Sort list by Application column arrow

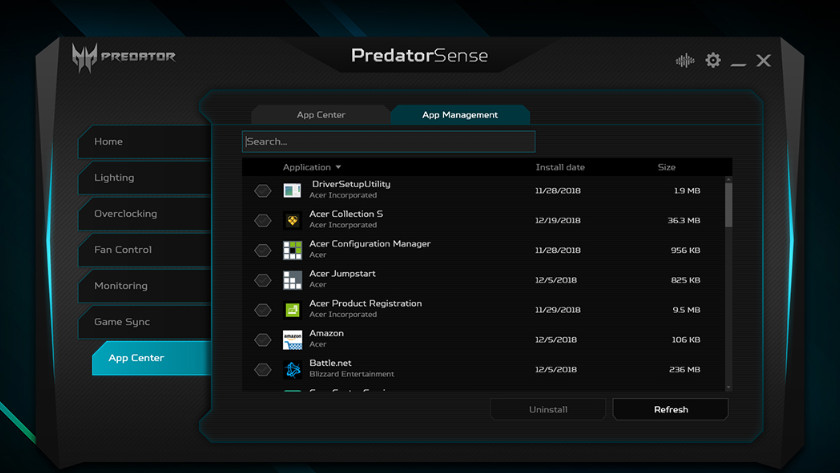(x=338, y=167)
